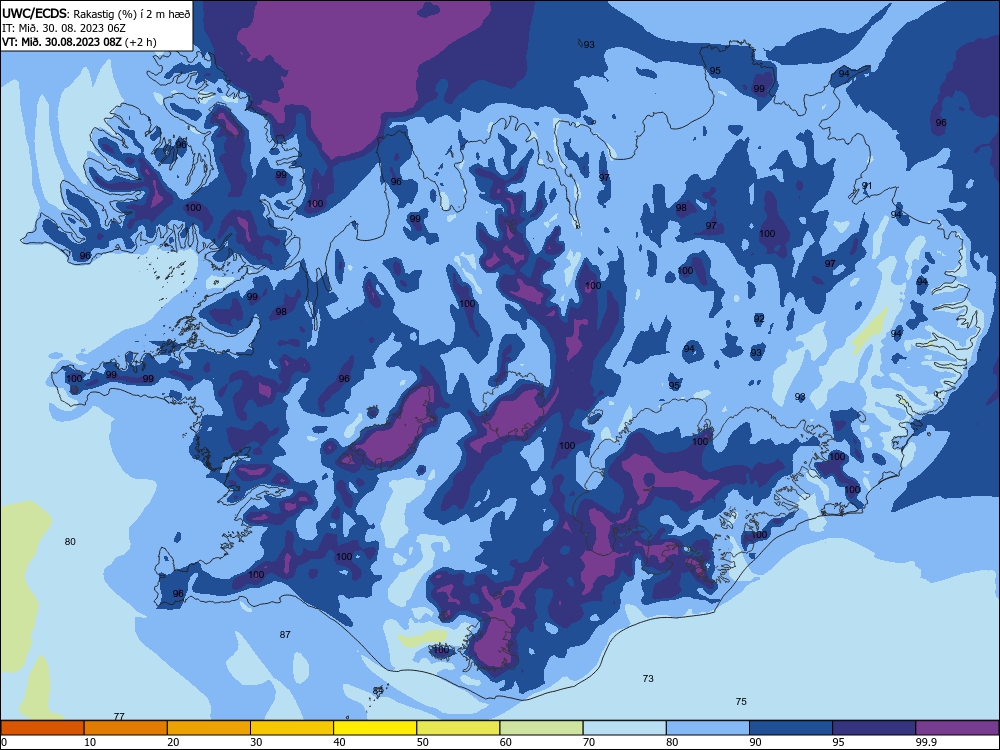The width and height of the screenshot is (1000, 750).
Task: Pick the 50–60 pale yellow legend swatch
Action: (x=458, y=728)
